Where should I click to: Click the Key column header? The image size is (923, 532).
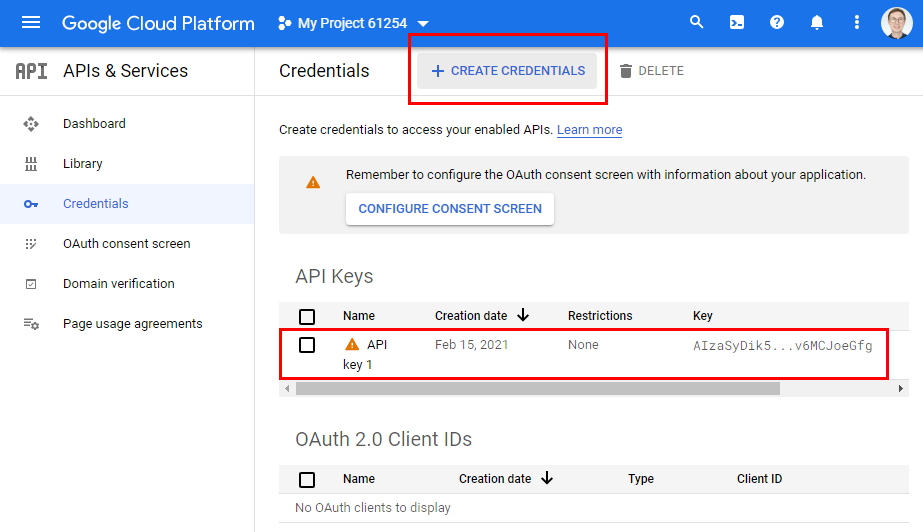702,316
